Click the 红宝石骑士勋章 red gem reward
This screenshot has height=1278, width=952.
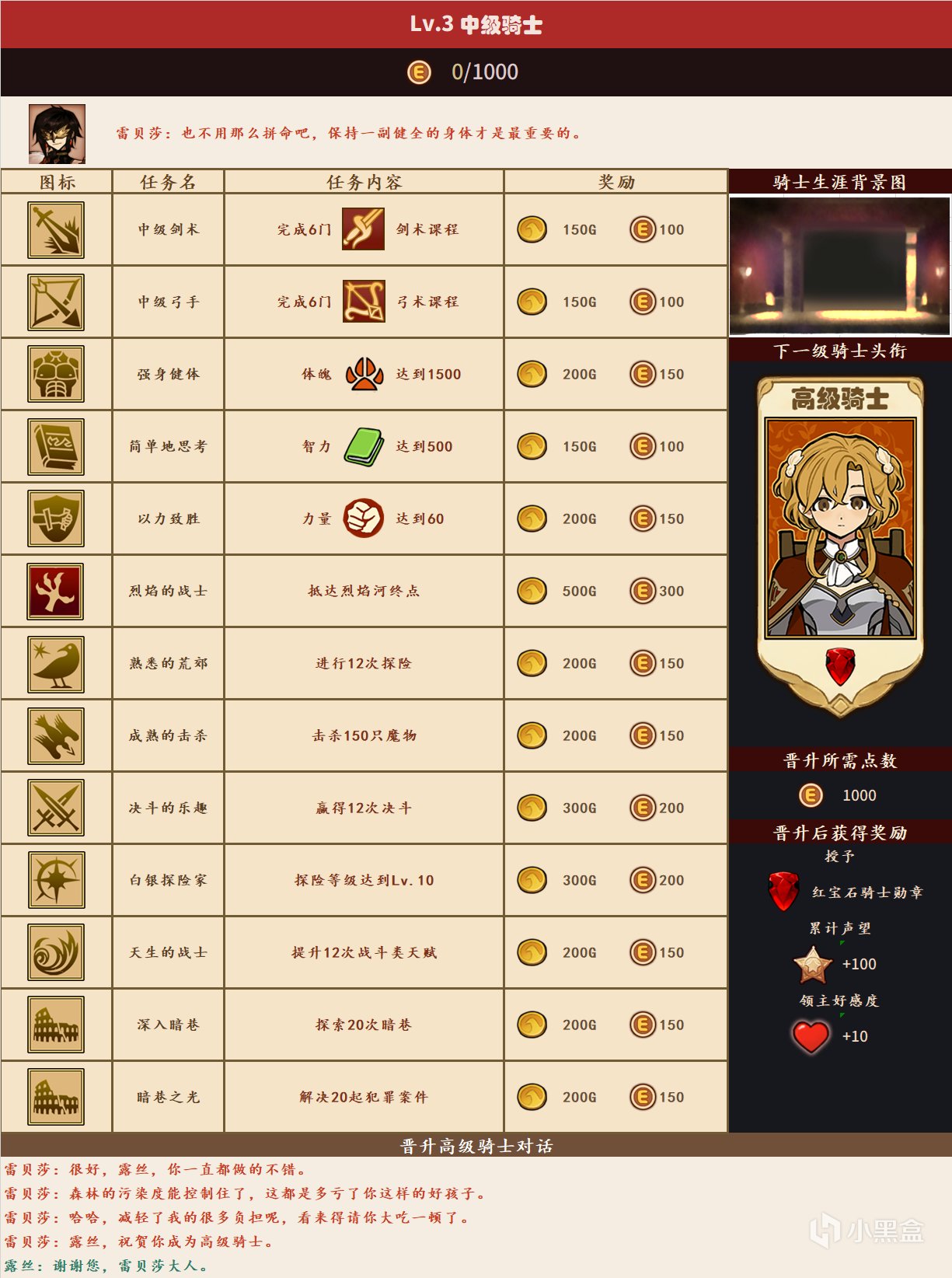[783, 892]
